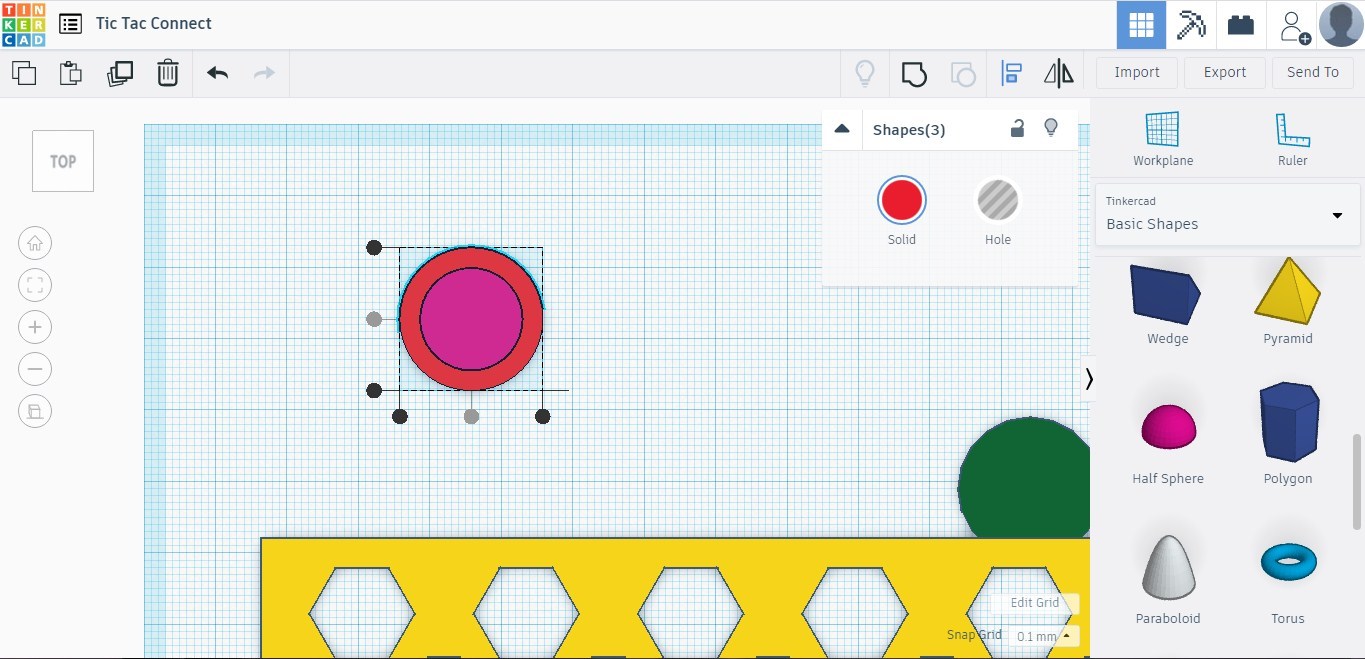Switch the selected shape to Hole mode
1365x659 pixels.
997,199
